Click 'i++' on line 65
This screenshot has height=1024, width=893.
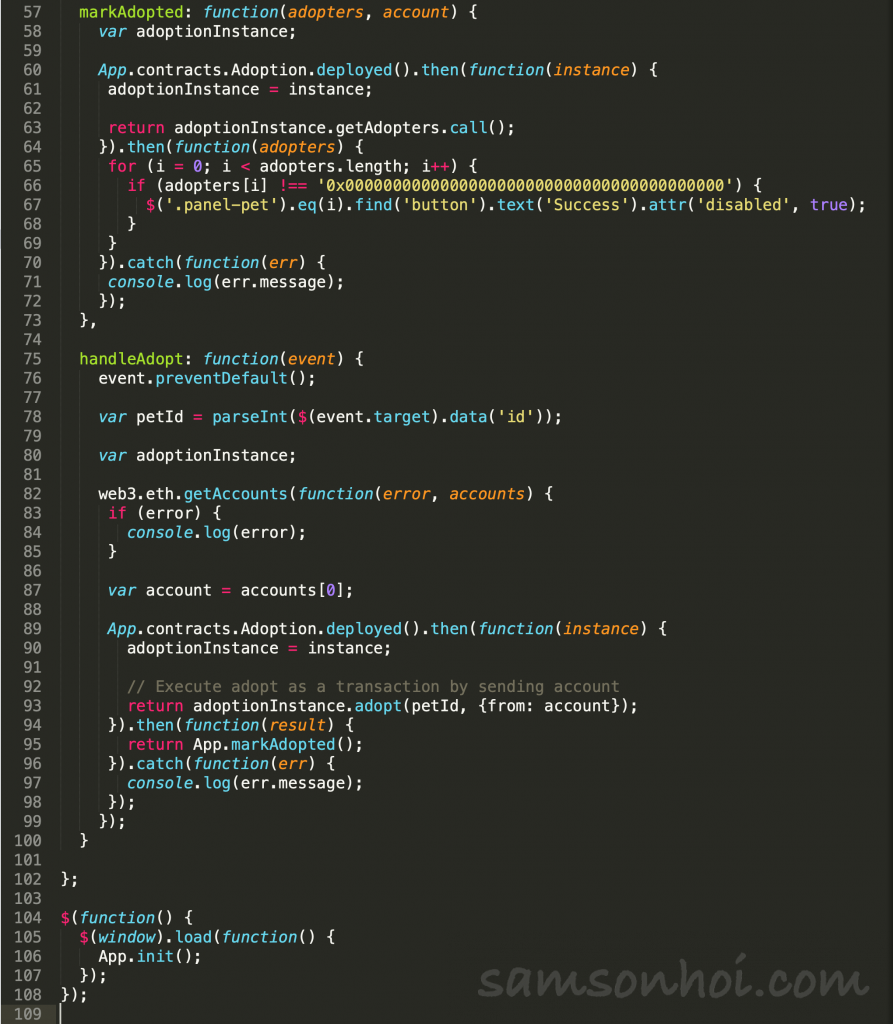coord(435,167)
